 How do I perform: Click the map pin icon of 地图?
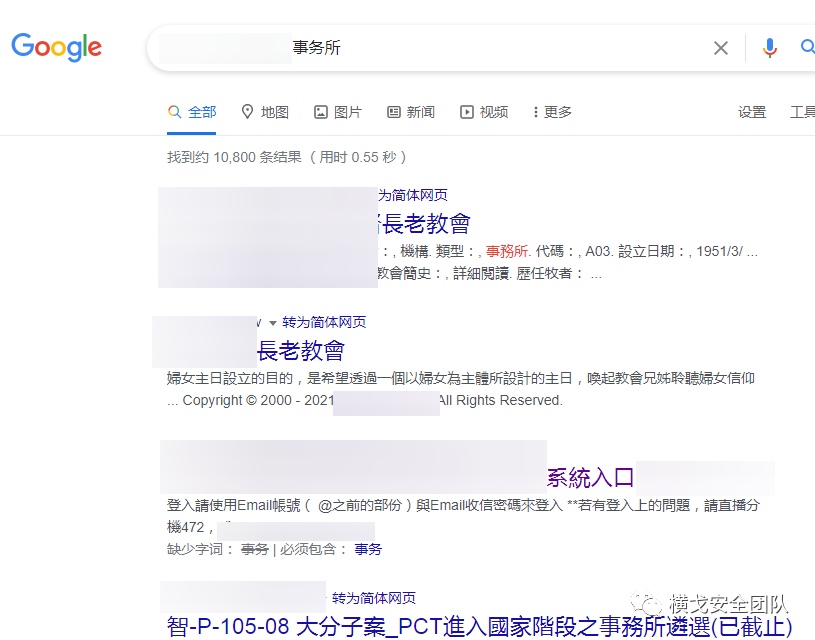(247, 112)
